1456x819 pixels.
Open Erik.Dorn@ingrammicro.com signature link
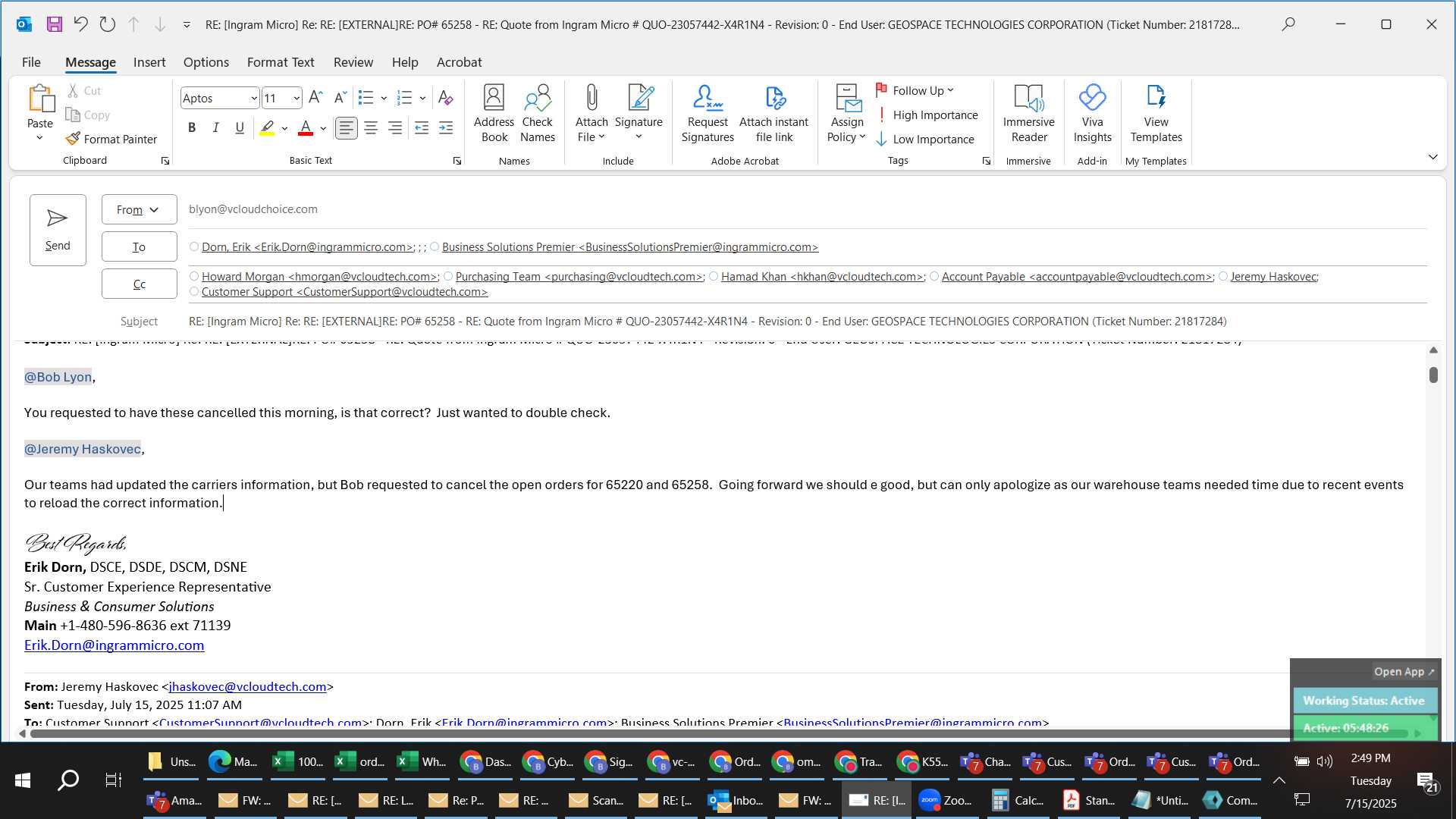[x=114, y=645]
